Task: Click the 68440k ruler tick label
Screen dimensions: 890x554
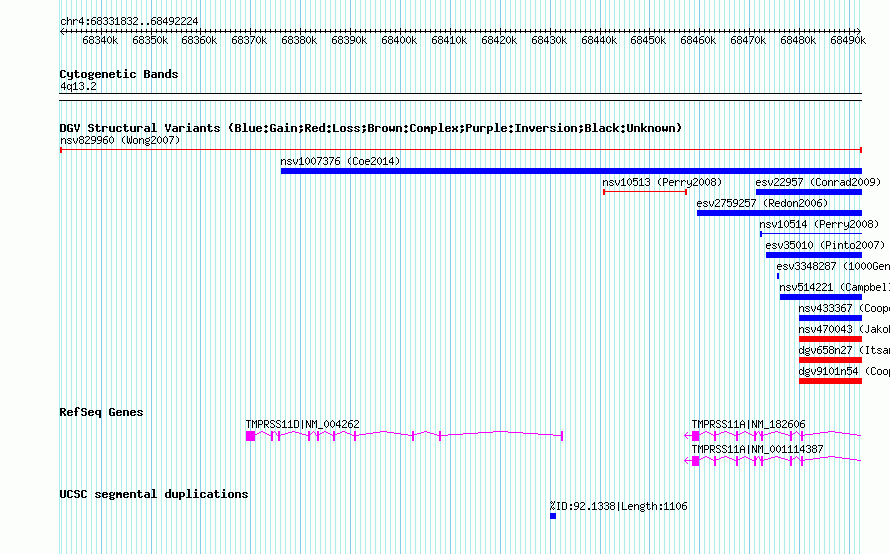Action: [599, 41]
